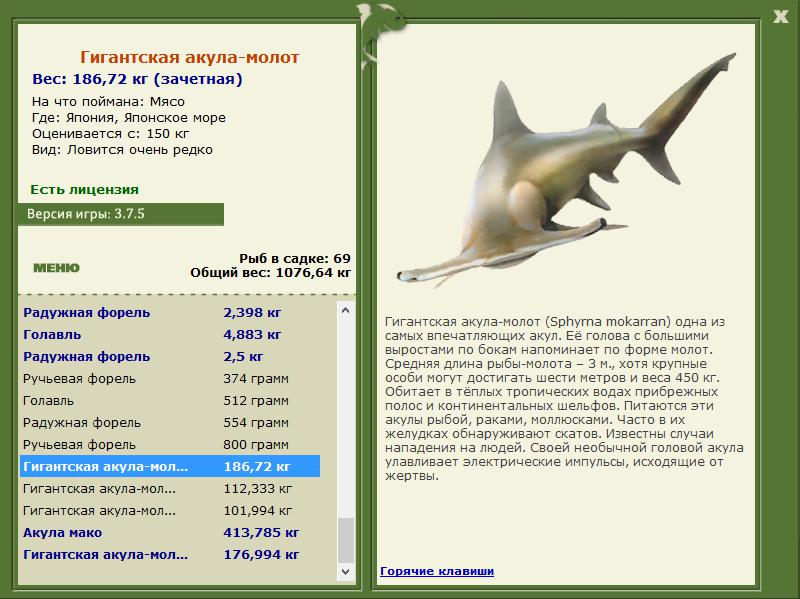Select Гигантская акула-молот 176,994 кг row
Image resolution: width=800 pixels, height=599 pixels.
click(x=170, y=554)
